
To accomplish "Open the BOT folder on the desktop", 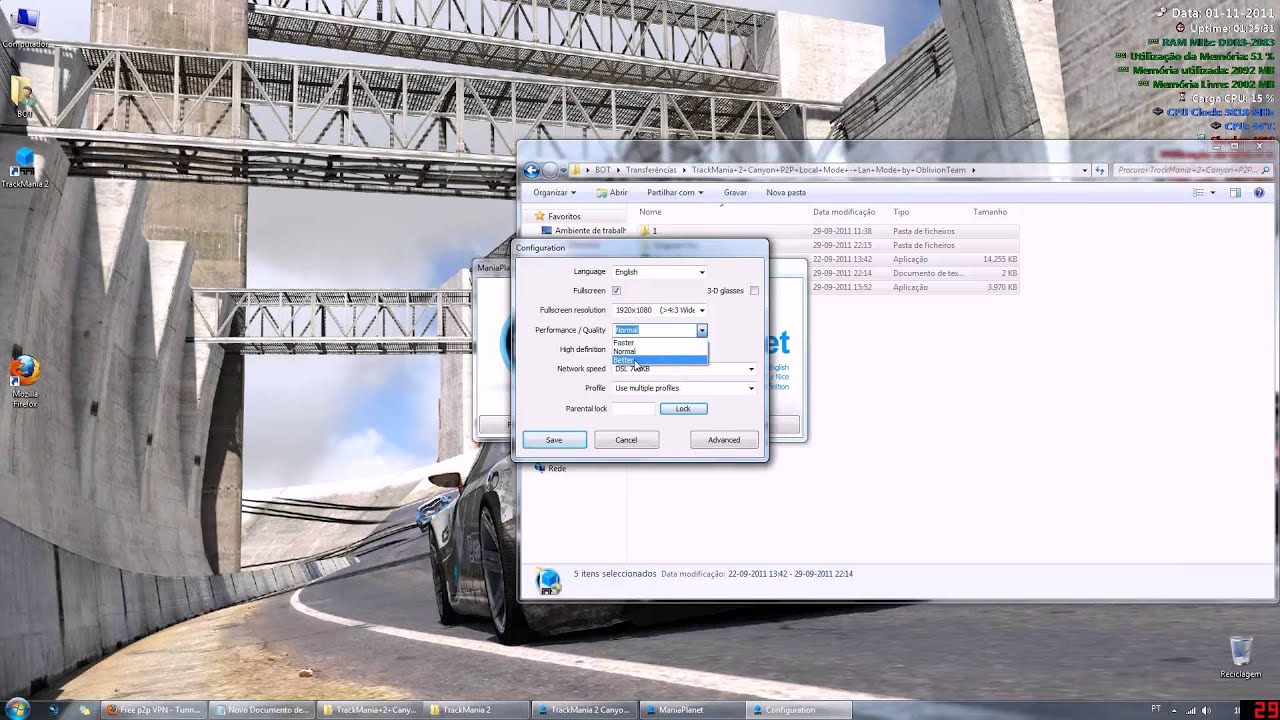I will [24, 97].
